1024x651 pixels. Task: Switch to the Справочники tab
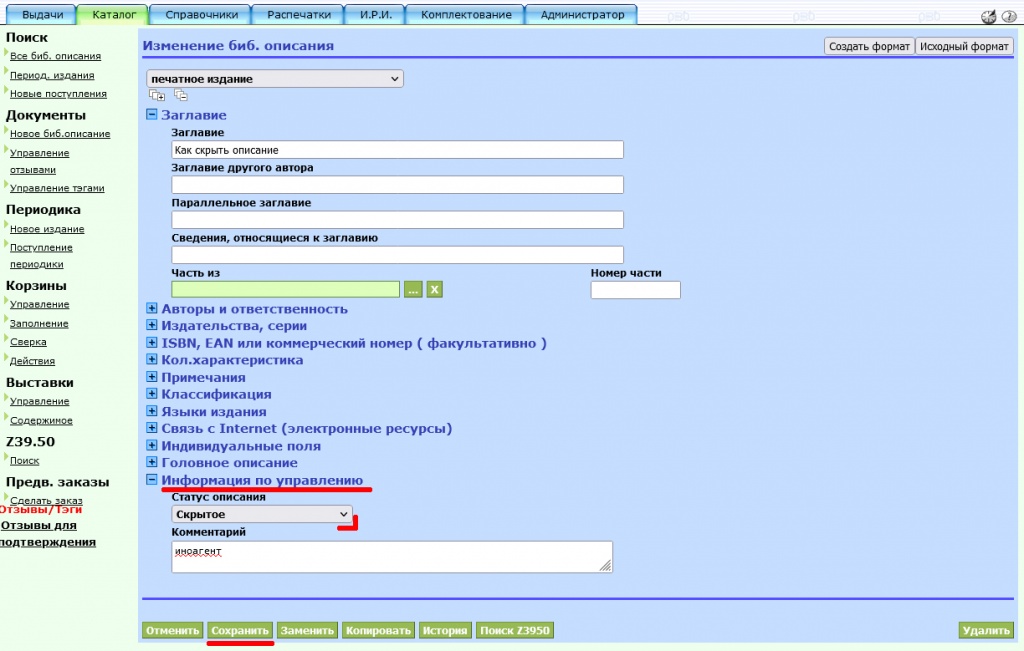point(201,15)
